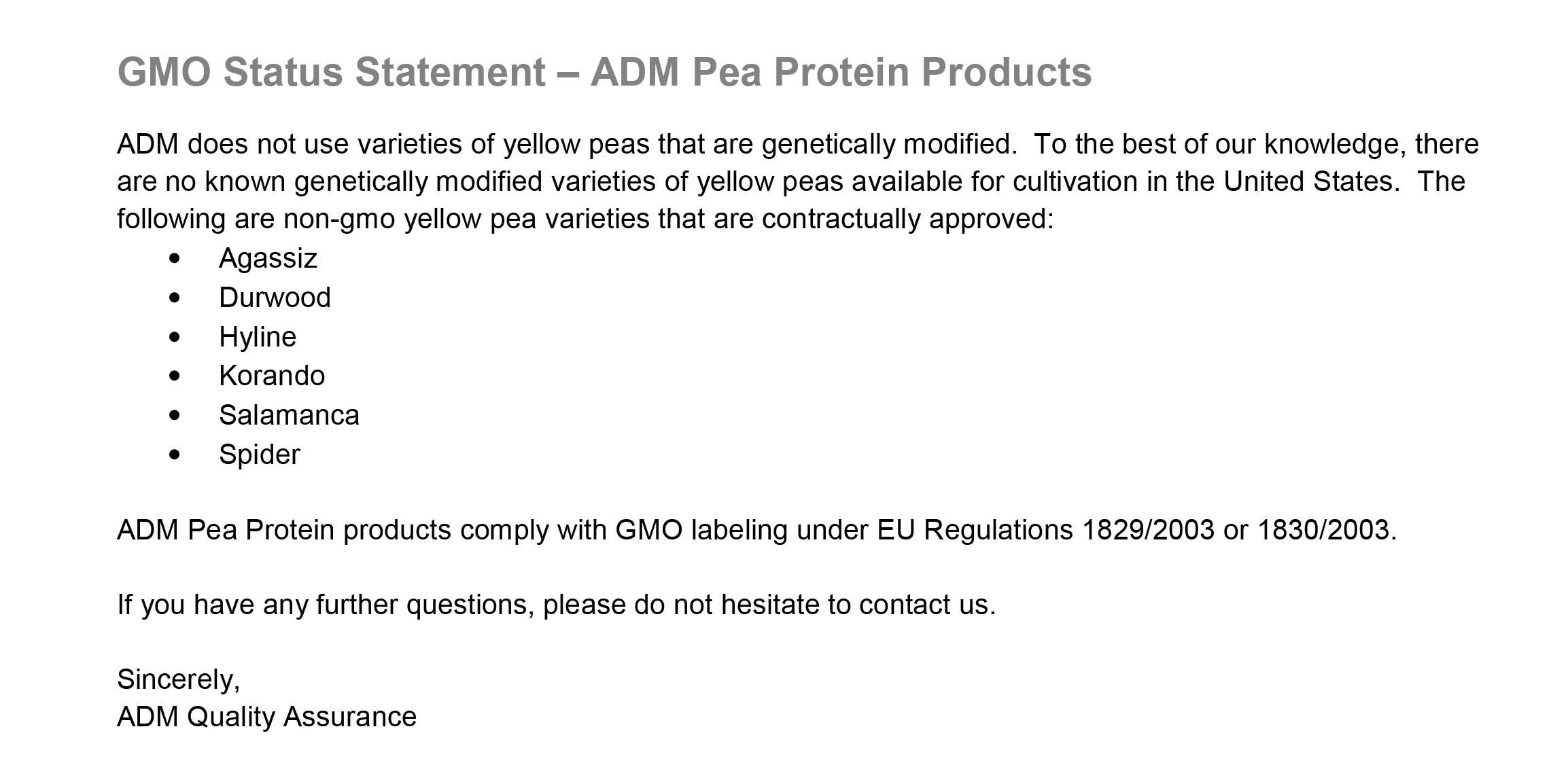
Task: Click the text 1829/2003 in regulations line
Action: click(x=1147, y=530)
